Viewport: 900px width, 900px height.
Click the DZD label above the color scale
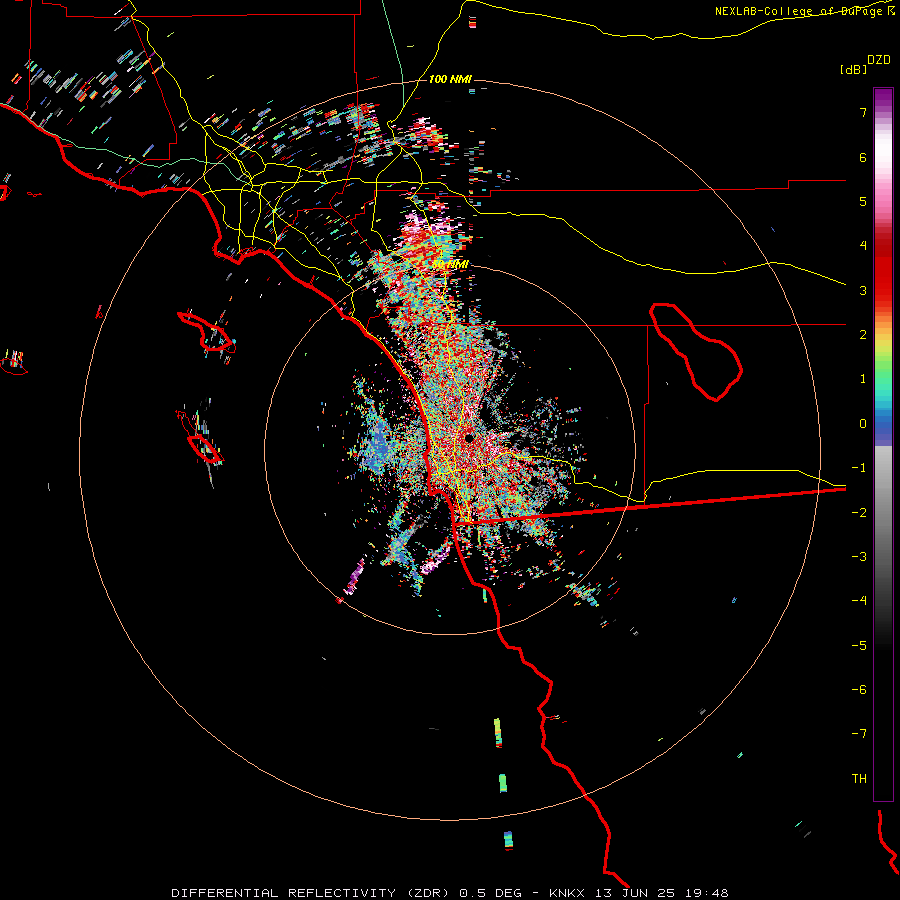(879, 60)
